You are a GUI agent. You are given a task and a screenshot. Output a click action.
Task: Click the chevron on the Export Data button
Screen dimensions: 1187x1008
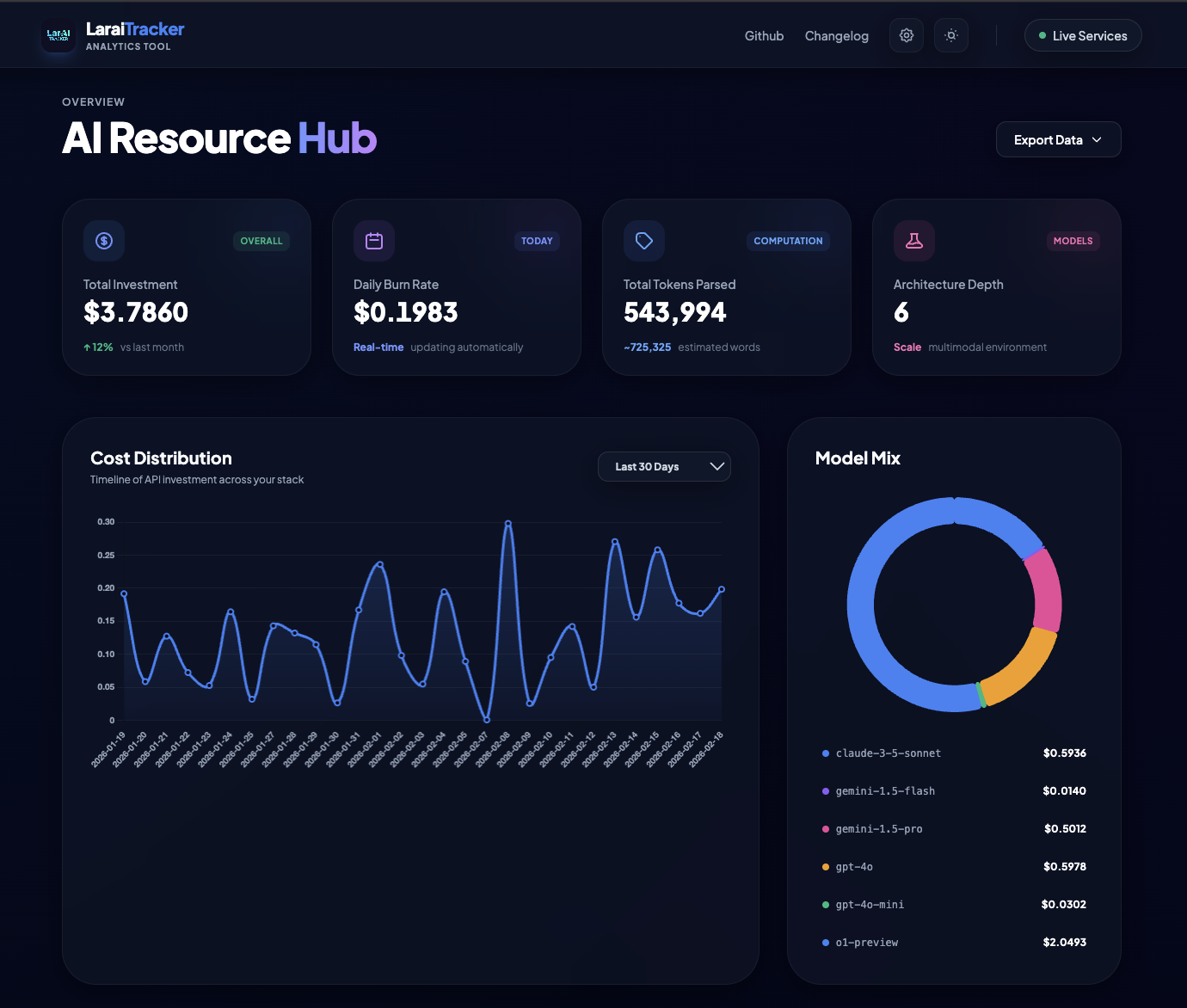coord(1098,139)
